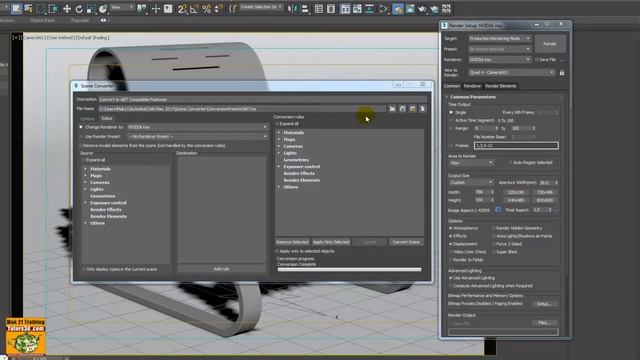Toggle the Percent Snap icon
Viewport: 640px width, 360px height.
coord(207,9)
